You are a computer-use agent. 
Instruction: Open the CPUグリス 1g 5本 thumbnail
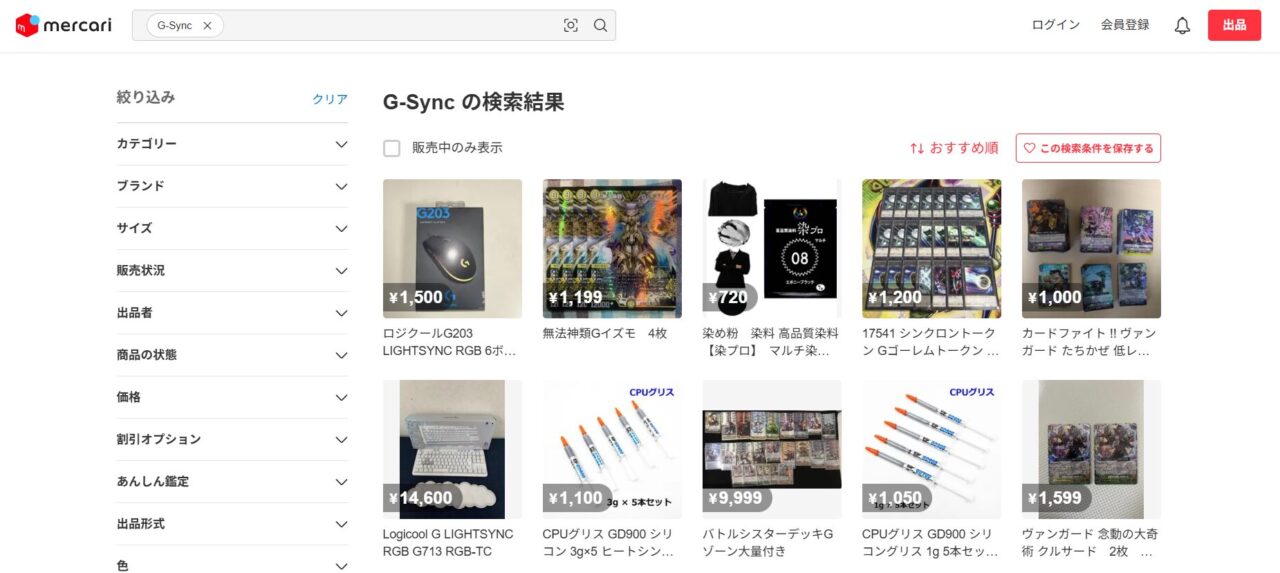(931, 449)
